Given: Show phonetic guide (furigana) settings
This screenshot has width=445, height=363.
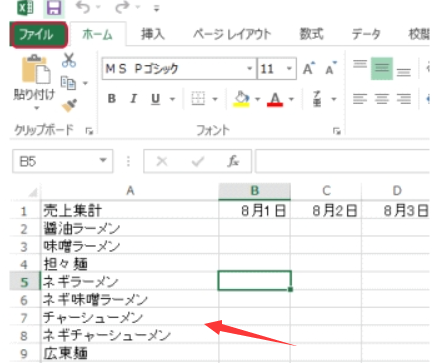Looking at the screenshot, I should 317,99.
